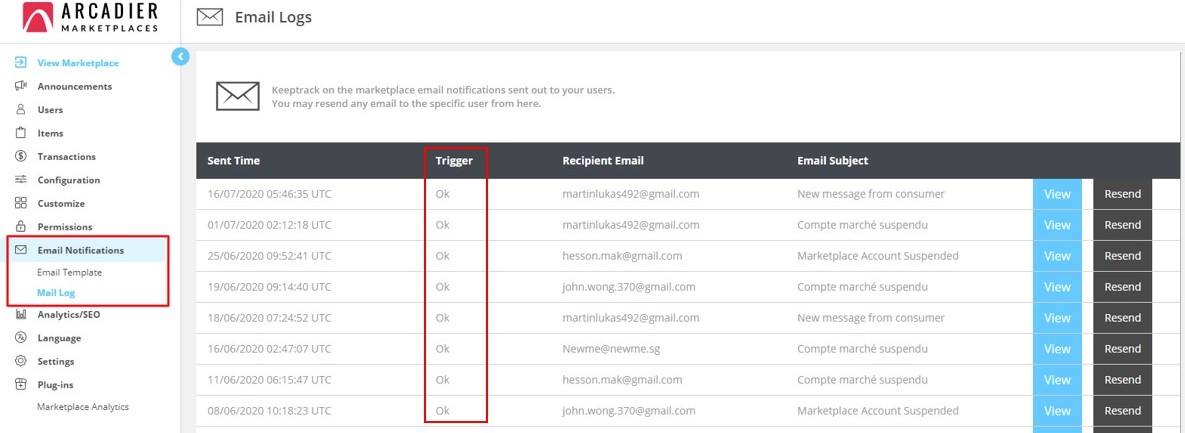
Task: Click the Settings gear icon
Action: [21, 361]
